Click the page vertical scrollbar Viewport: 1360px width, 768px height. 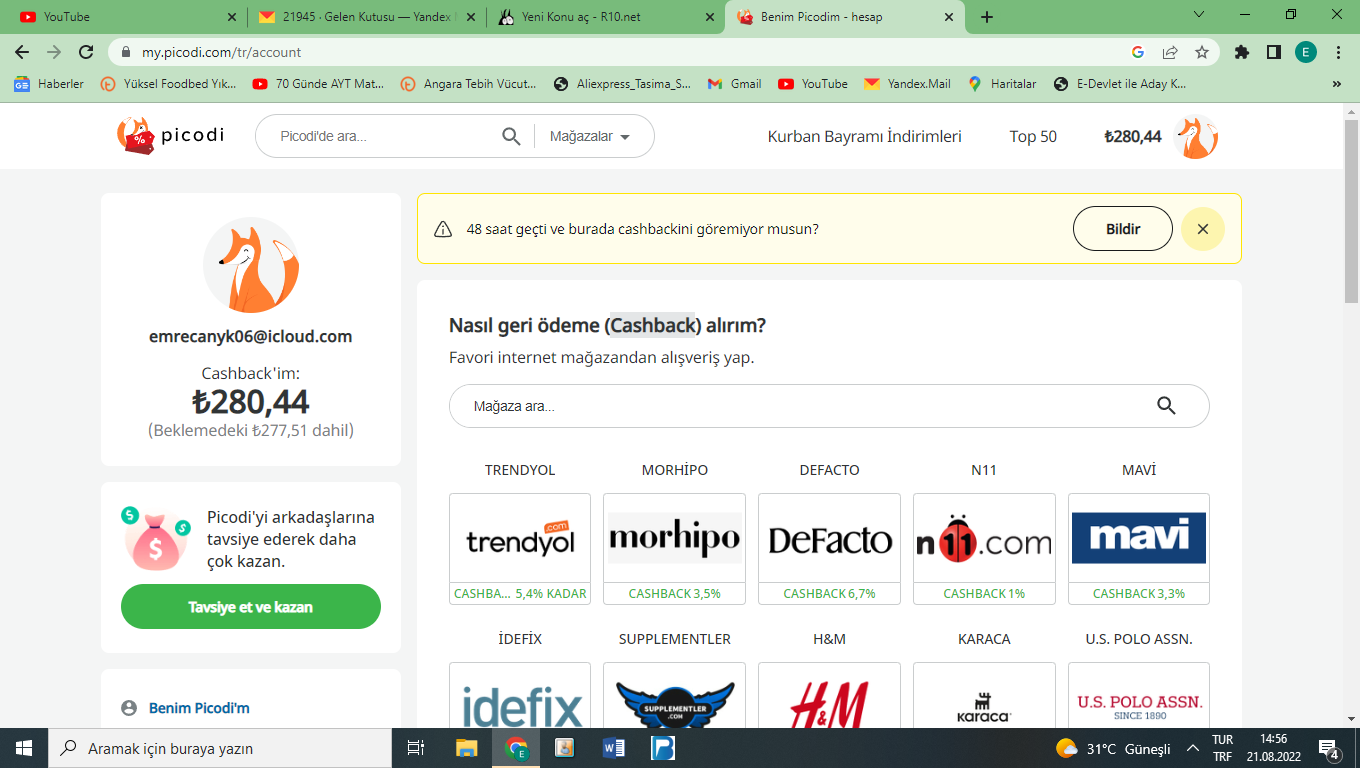coord(1351,210)
